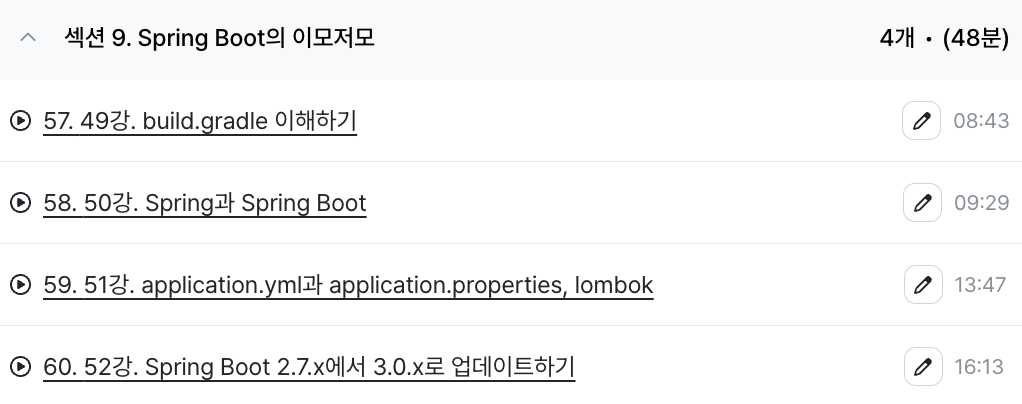Open the application.yml과 application.properties, lombok lecture
The image size is (1022, 404).
coord(348,285)
